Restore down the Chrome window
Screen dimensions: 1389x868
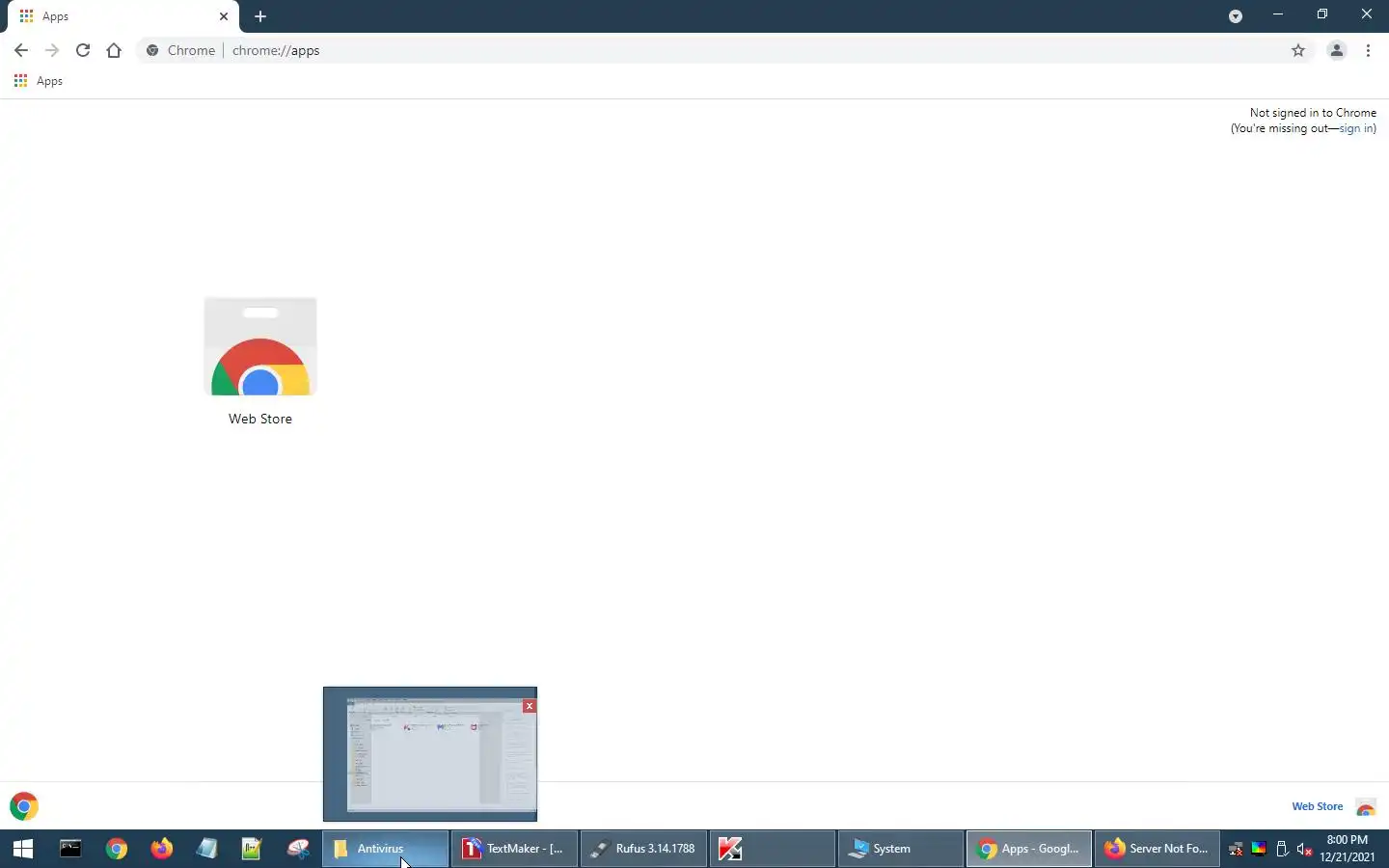click(x=1322, y=14)
